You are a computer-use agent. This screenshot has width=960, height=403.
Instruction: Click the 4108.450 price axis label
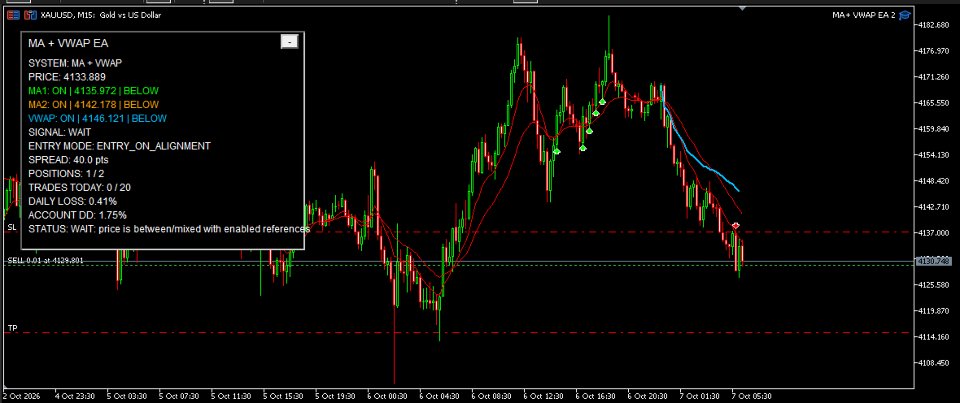pyautogui.click(x=934, y=363)
